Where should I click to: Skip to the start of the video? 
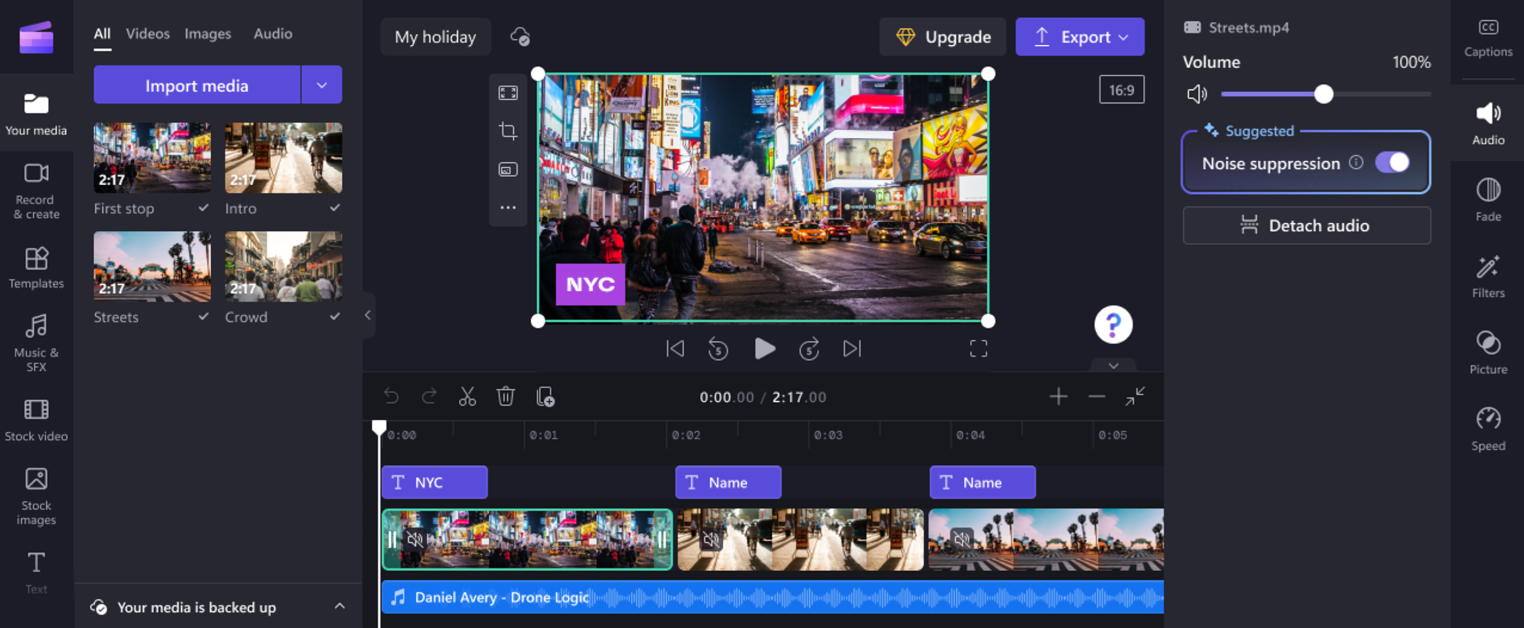[675, 348]
